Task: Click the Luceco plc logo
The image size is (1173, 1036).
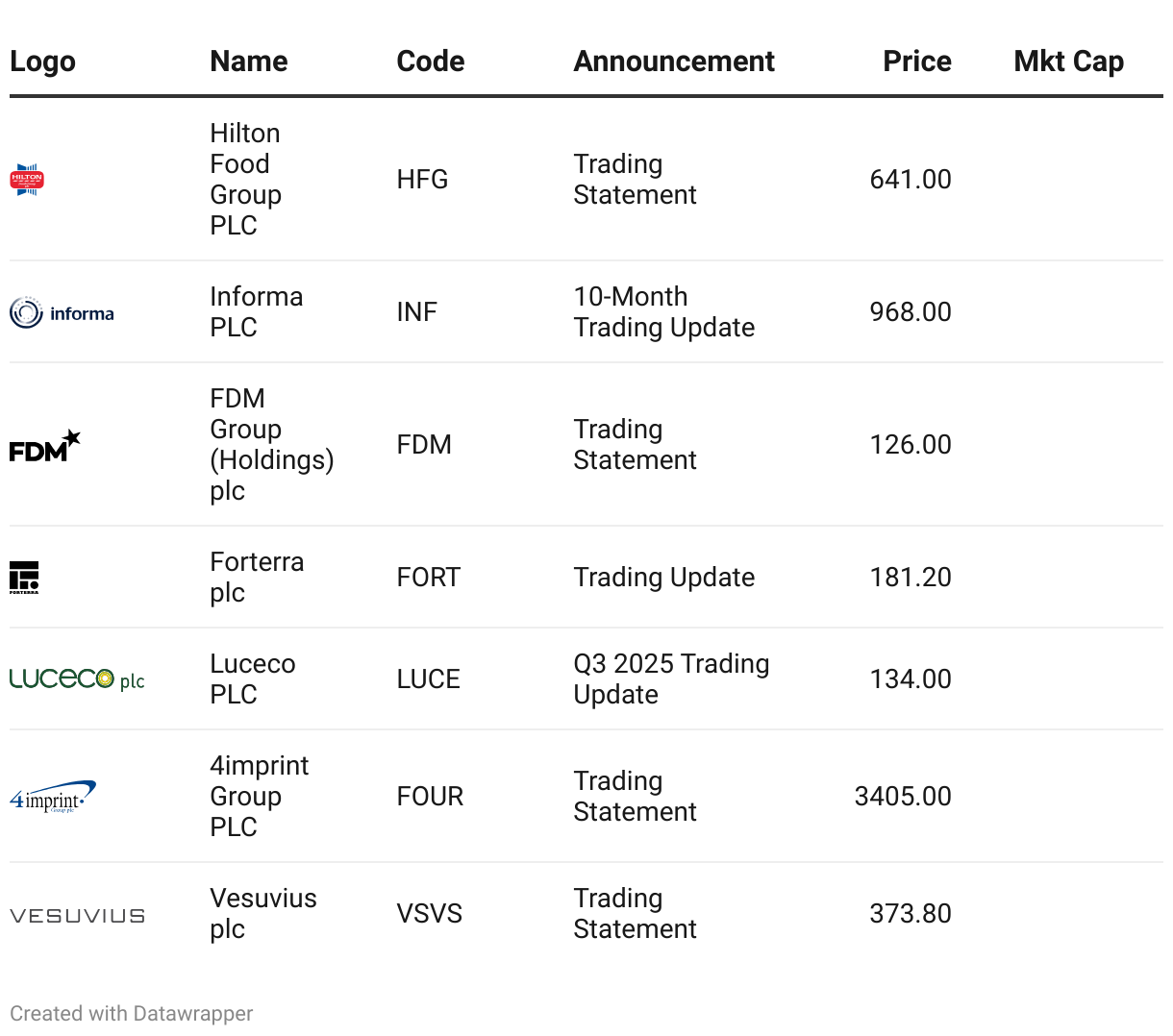Action: pyautogui.click(x=77, y=679)
